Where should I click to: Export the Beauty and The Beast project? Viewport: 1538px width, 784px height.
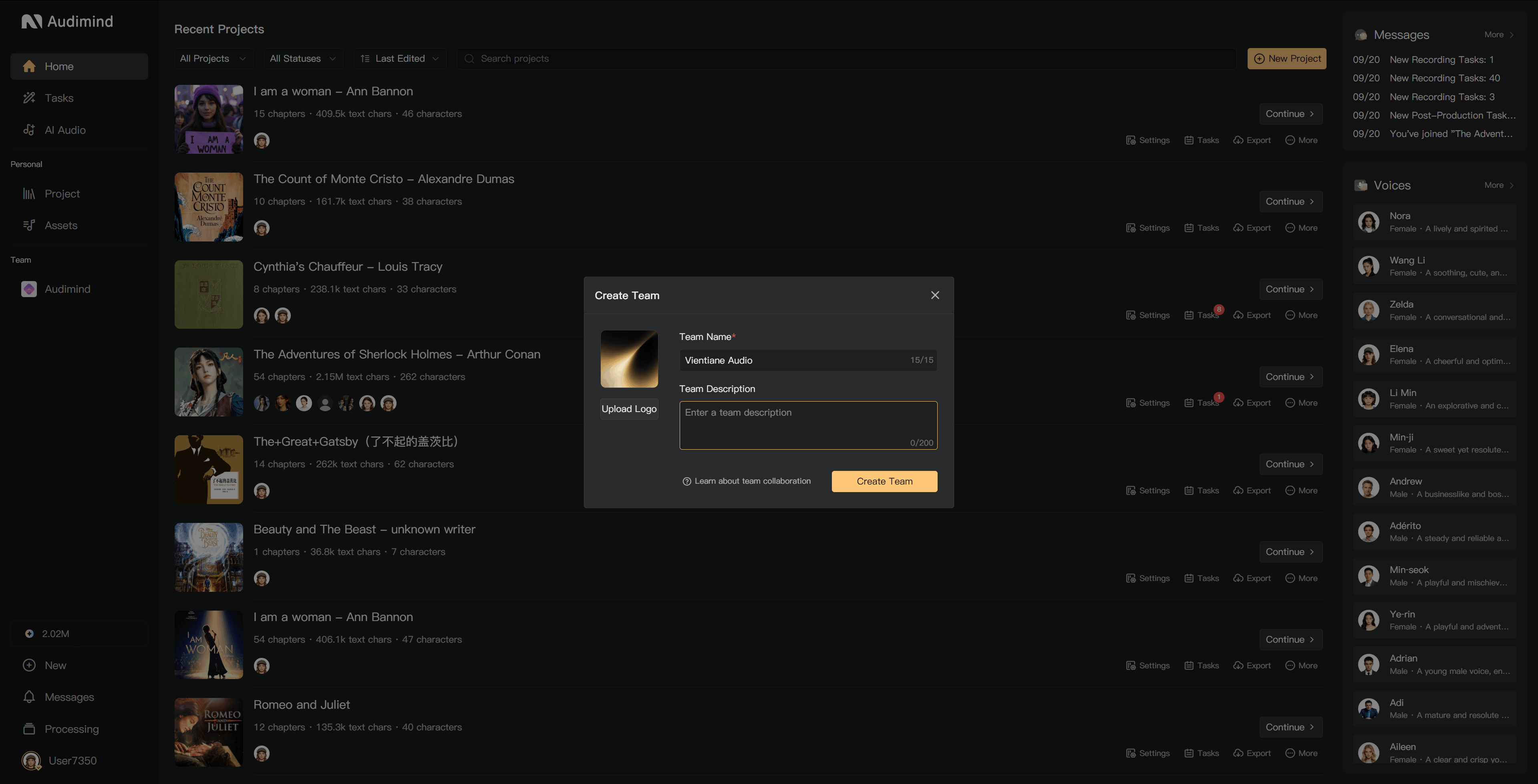(x=1252, y=578)
